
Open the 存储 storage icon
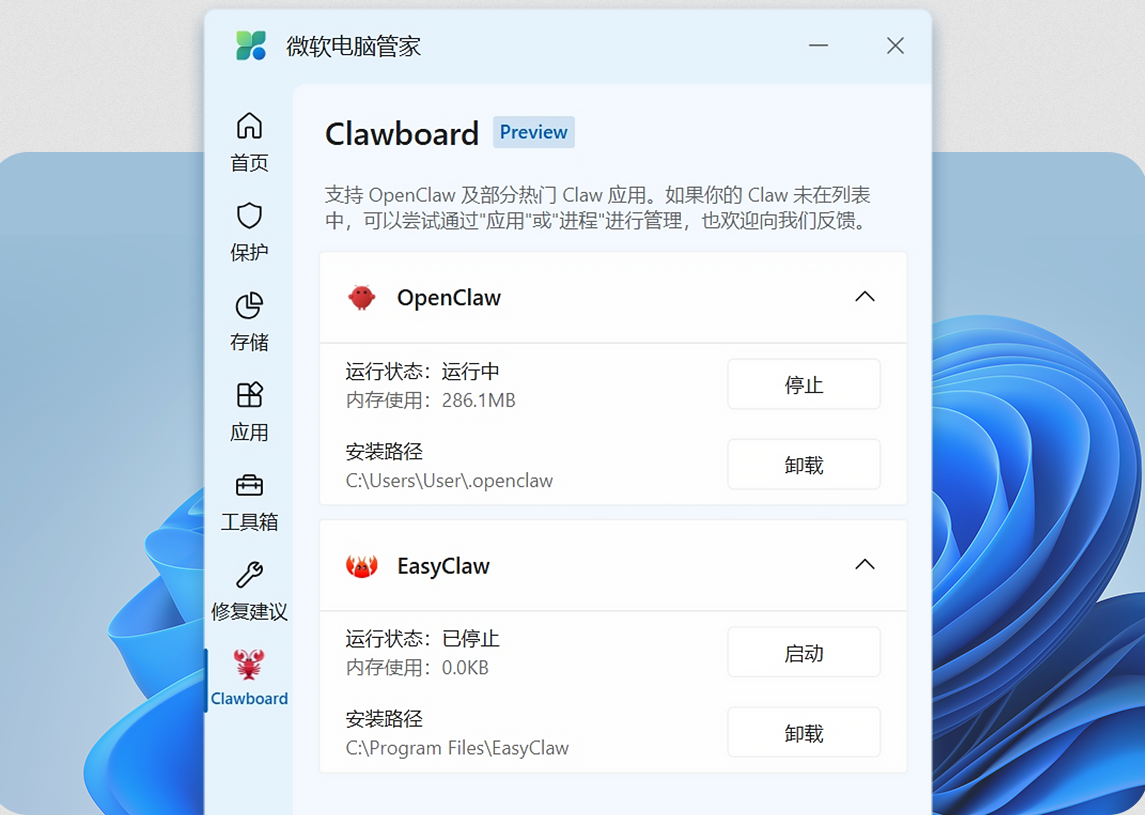coord(248,307)
